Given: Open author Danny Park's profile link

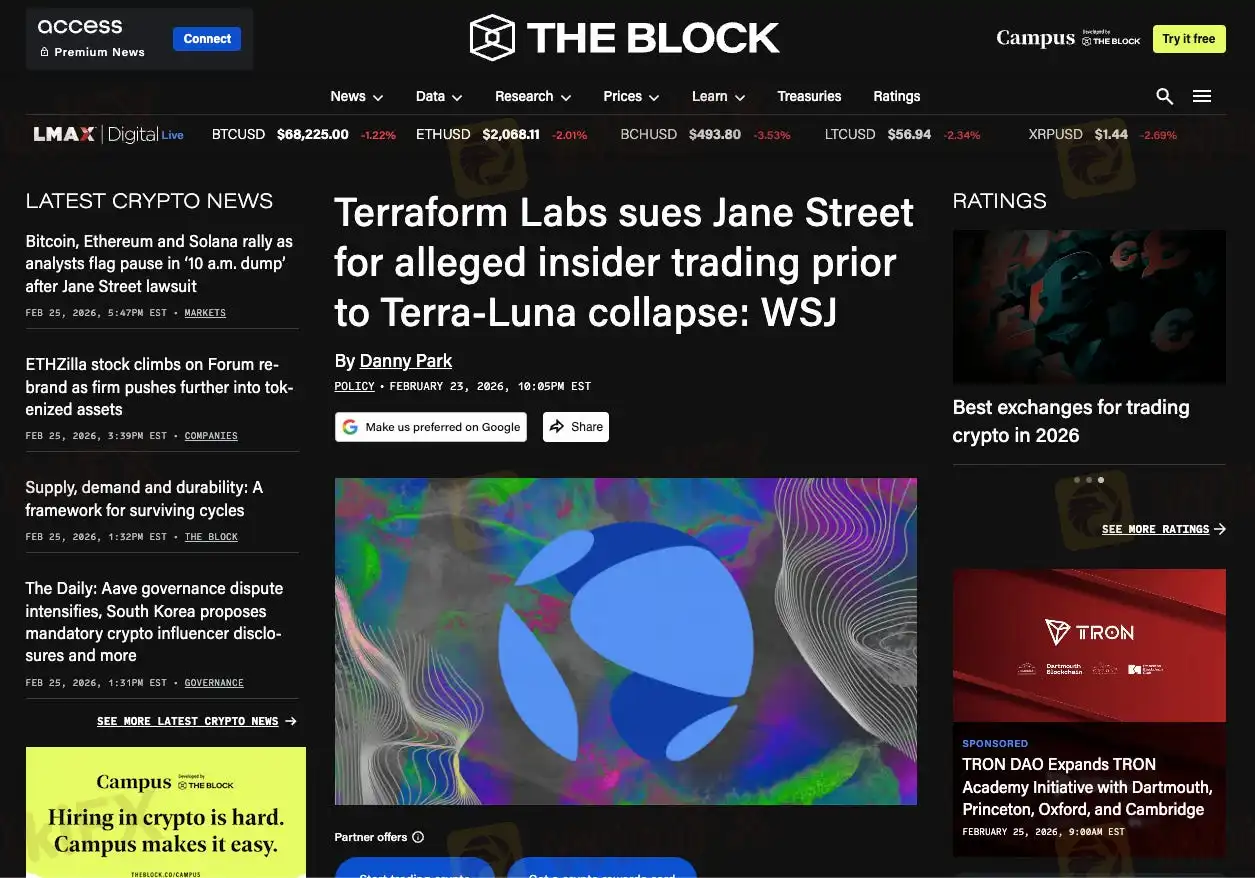Looking at the screenshot, I should (406, 361).
